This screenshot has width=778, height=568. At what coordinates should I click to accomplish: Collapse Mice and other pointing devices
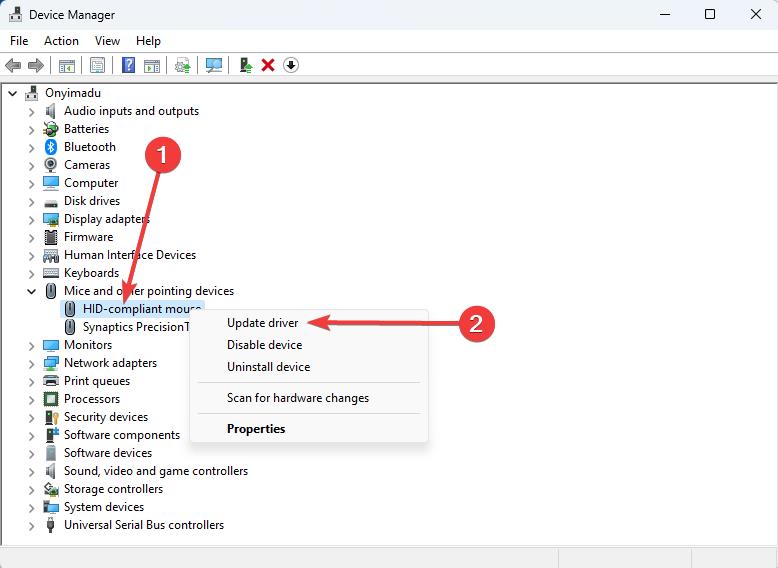click(31, 292)
